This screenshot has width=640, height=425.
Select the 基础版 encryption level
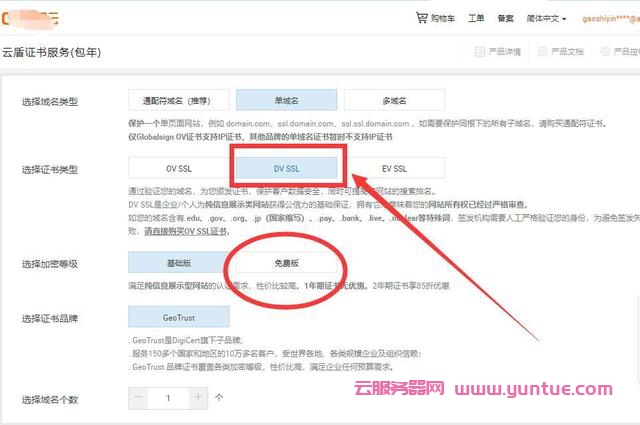(x=178, y=263)
